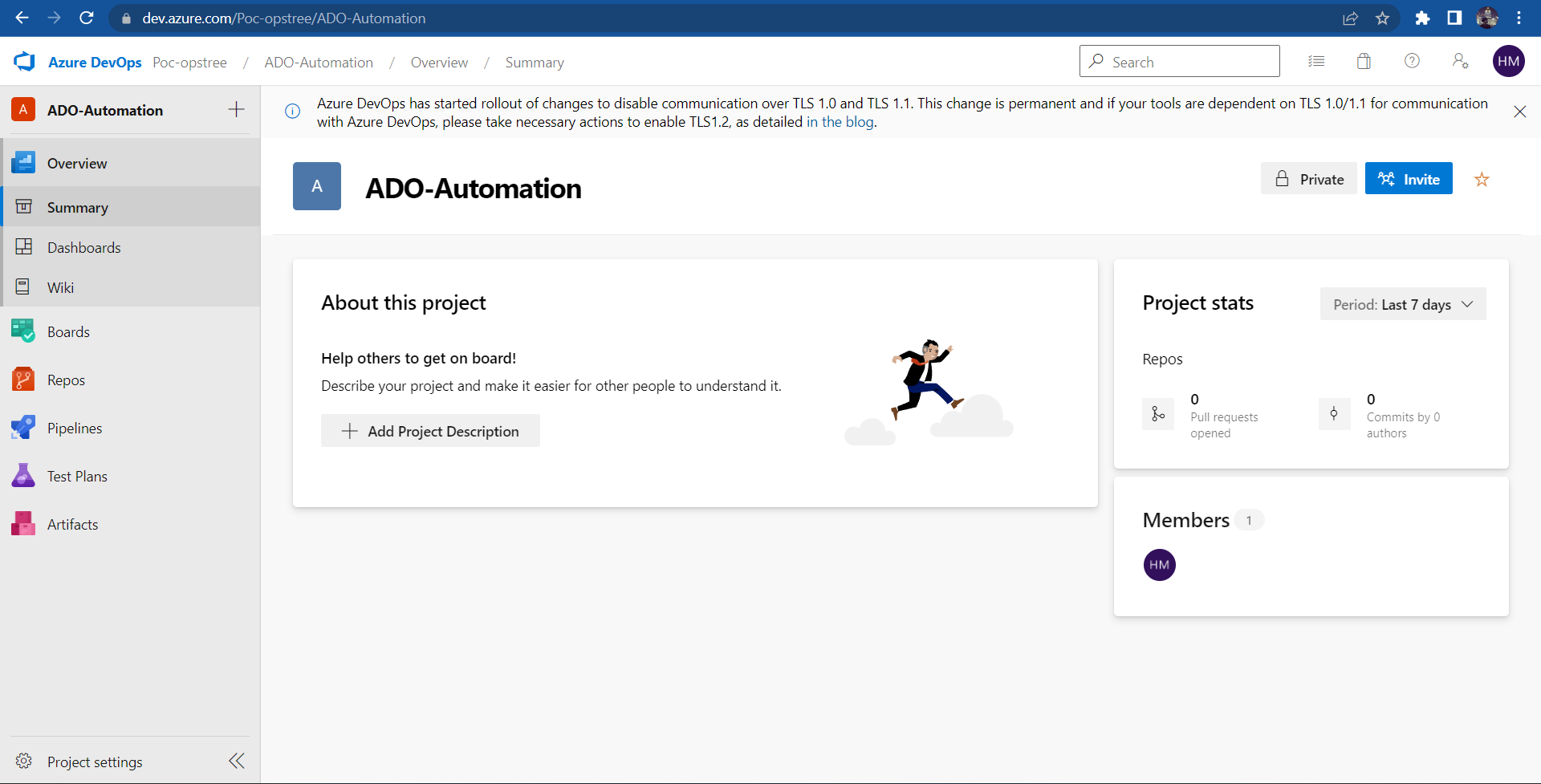Click the Invite button

[1409, 178]
